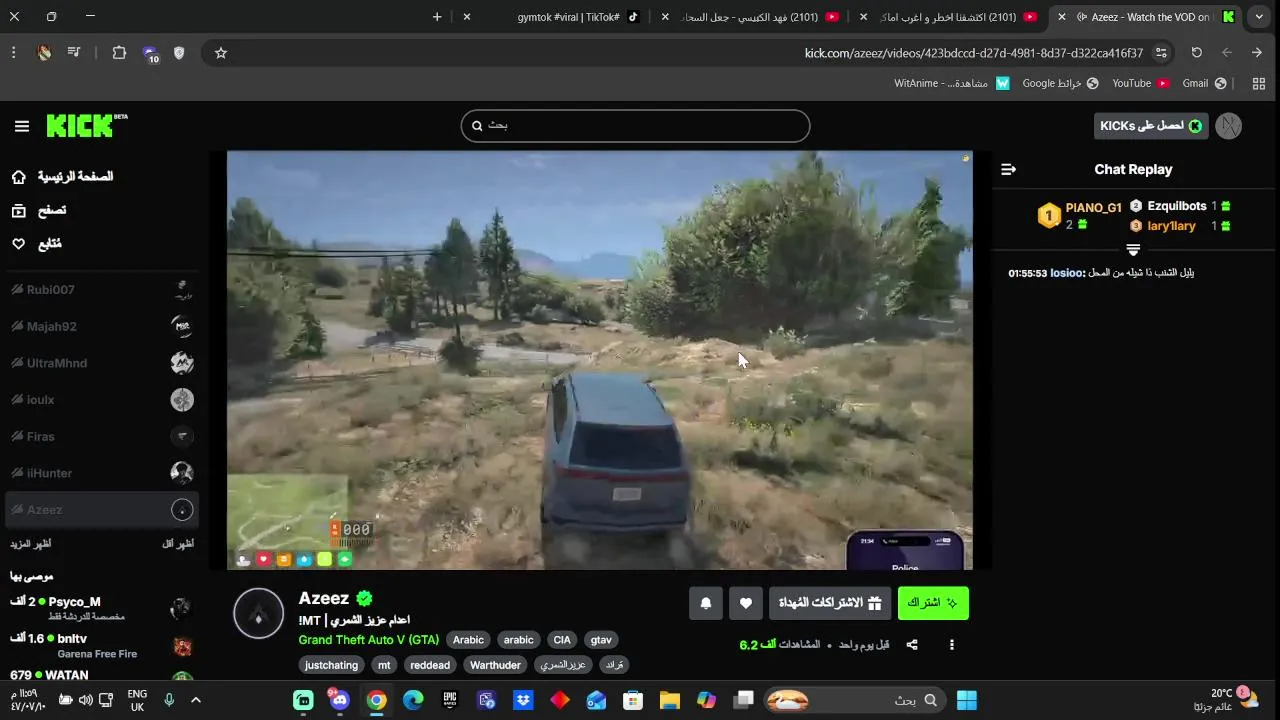Open recommended channel Psyco_M
The image size is (1280, 720).
[102, 608]
